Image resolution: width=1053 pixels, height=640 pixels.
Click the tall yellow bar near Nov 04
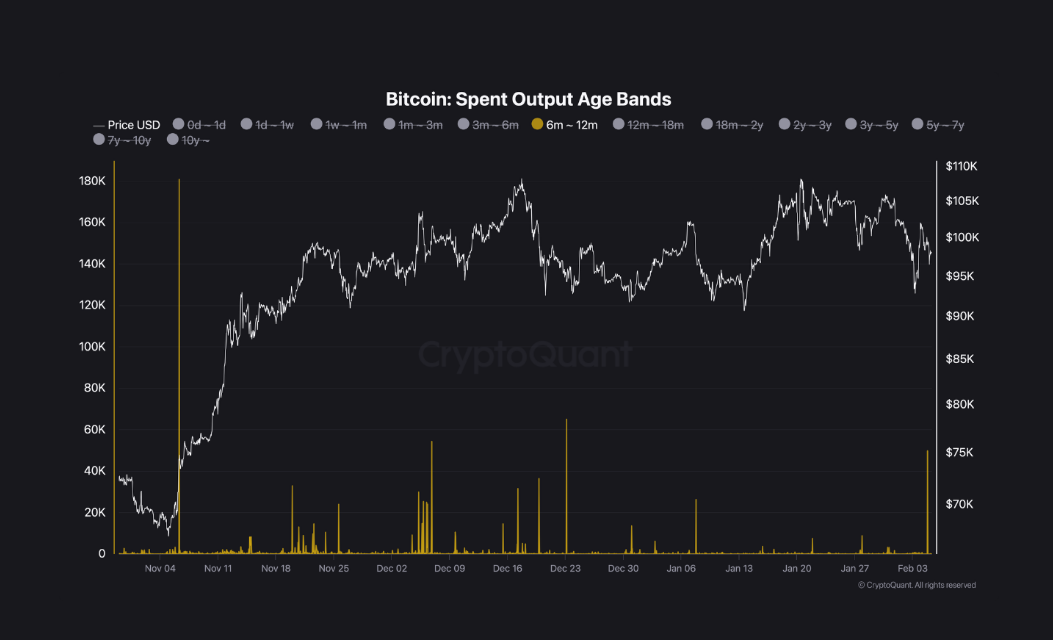(179, 360)
